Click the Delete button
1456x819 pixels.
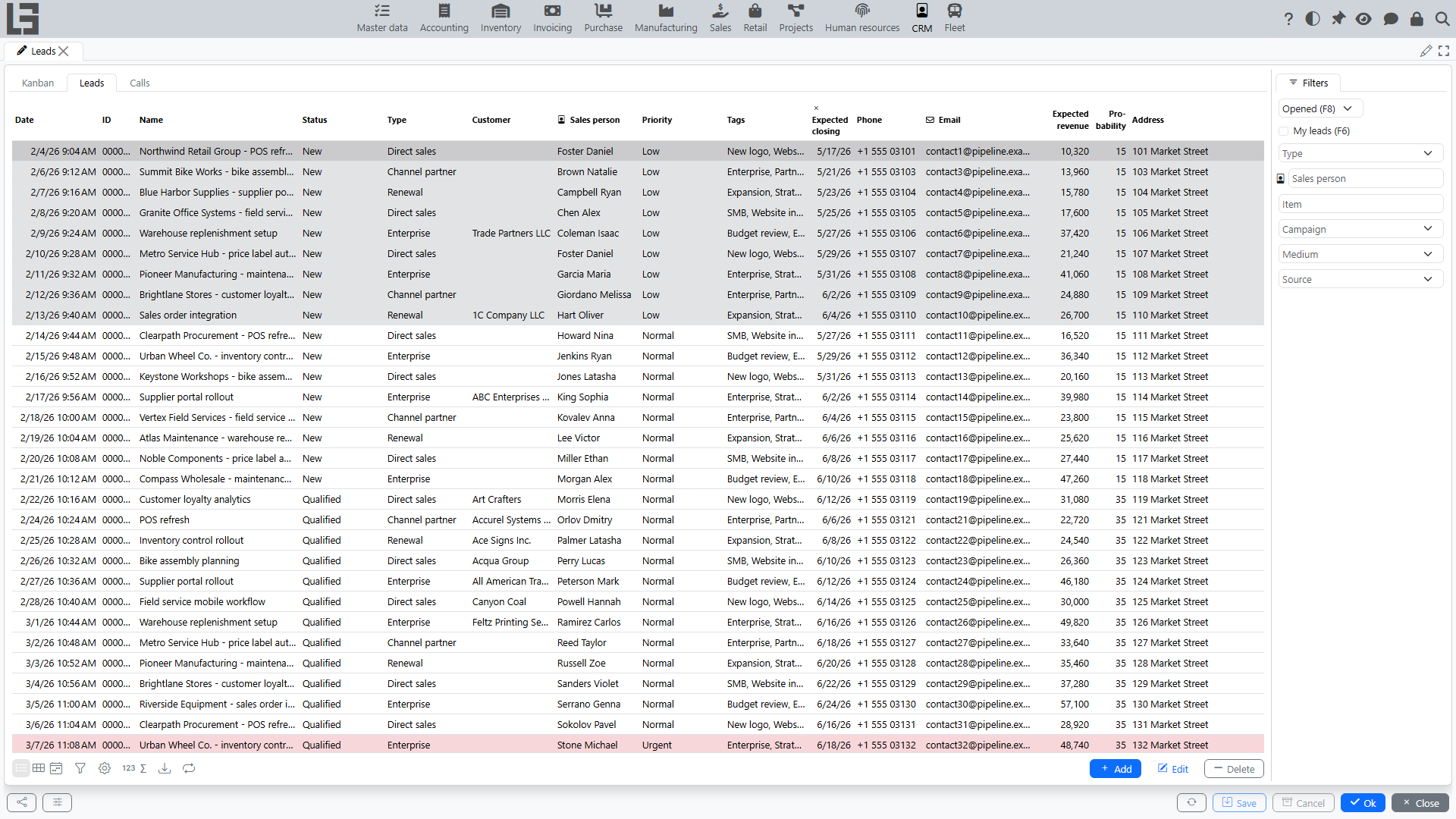[x=1234, y=769]
